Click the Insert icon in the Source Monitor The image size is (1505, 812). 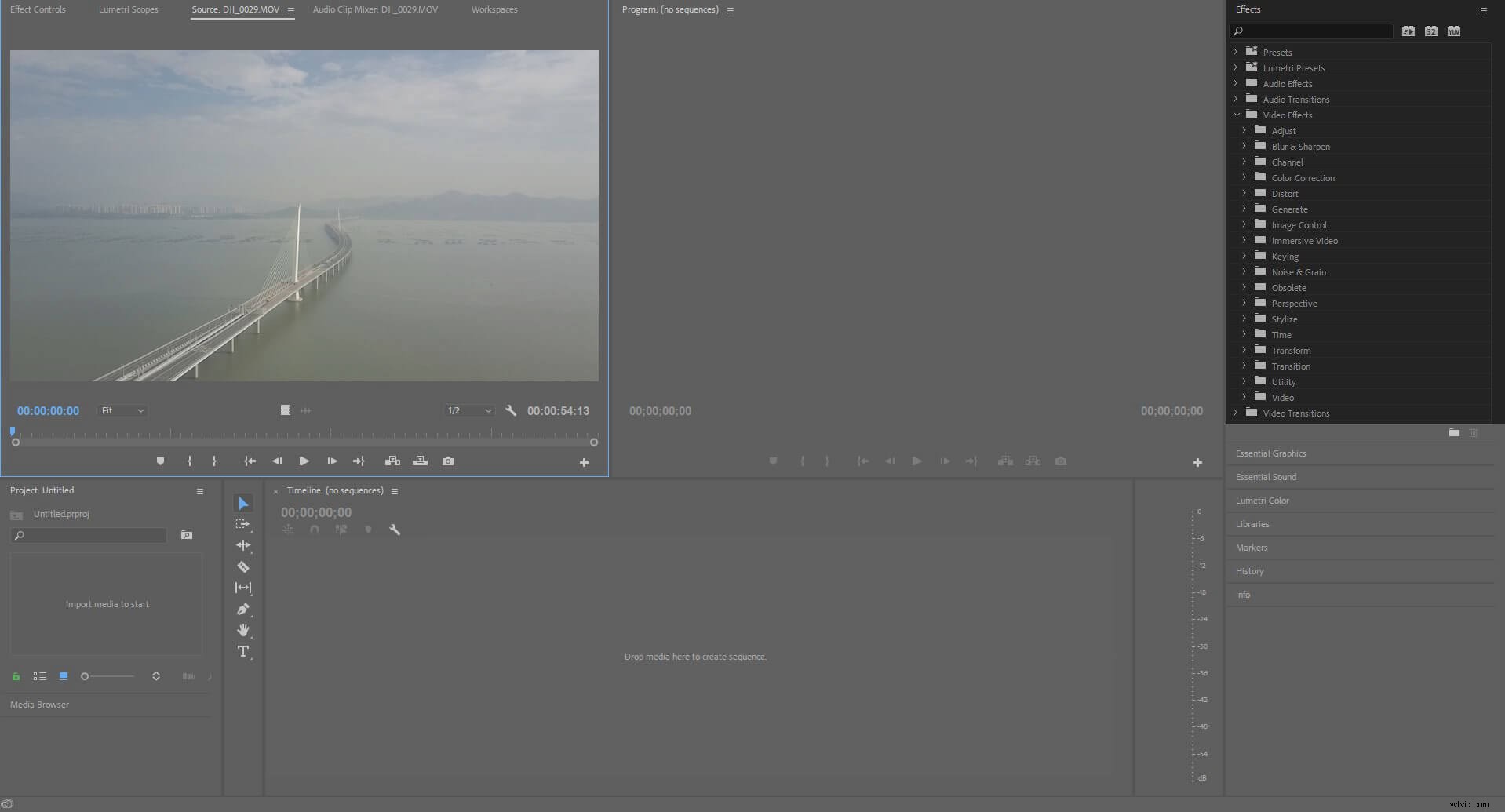coord(393,461)
